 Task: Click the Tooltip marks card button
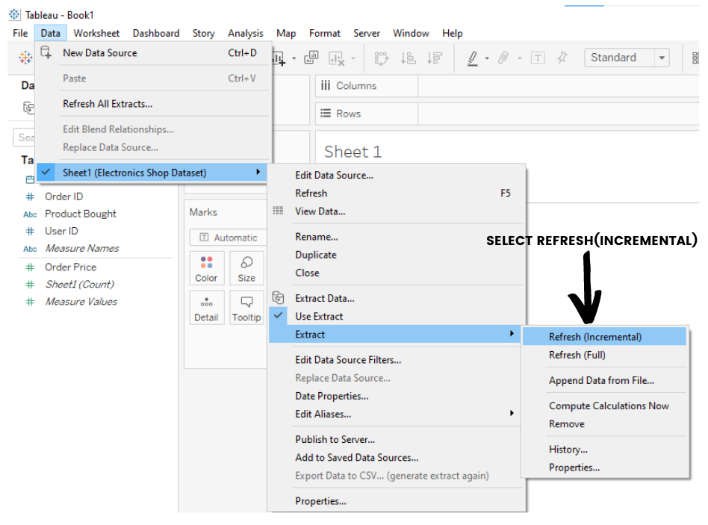pyautogui.click(x=247, y=308)
